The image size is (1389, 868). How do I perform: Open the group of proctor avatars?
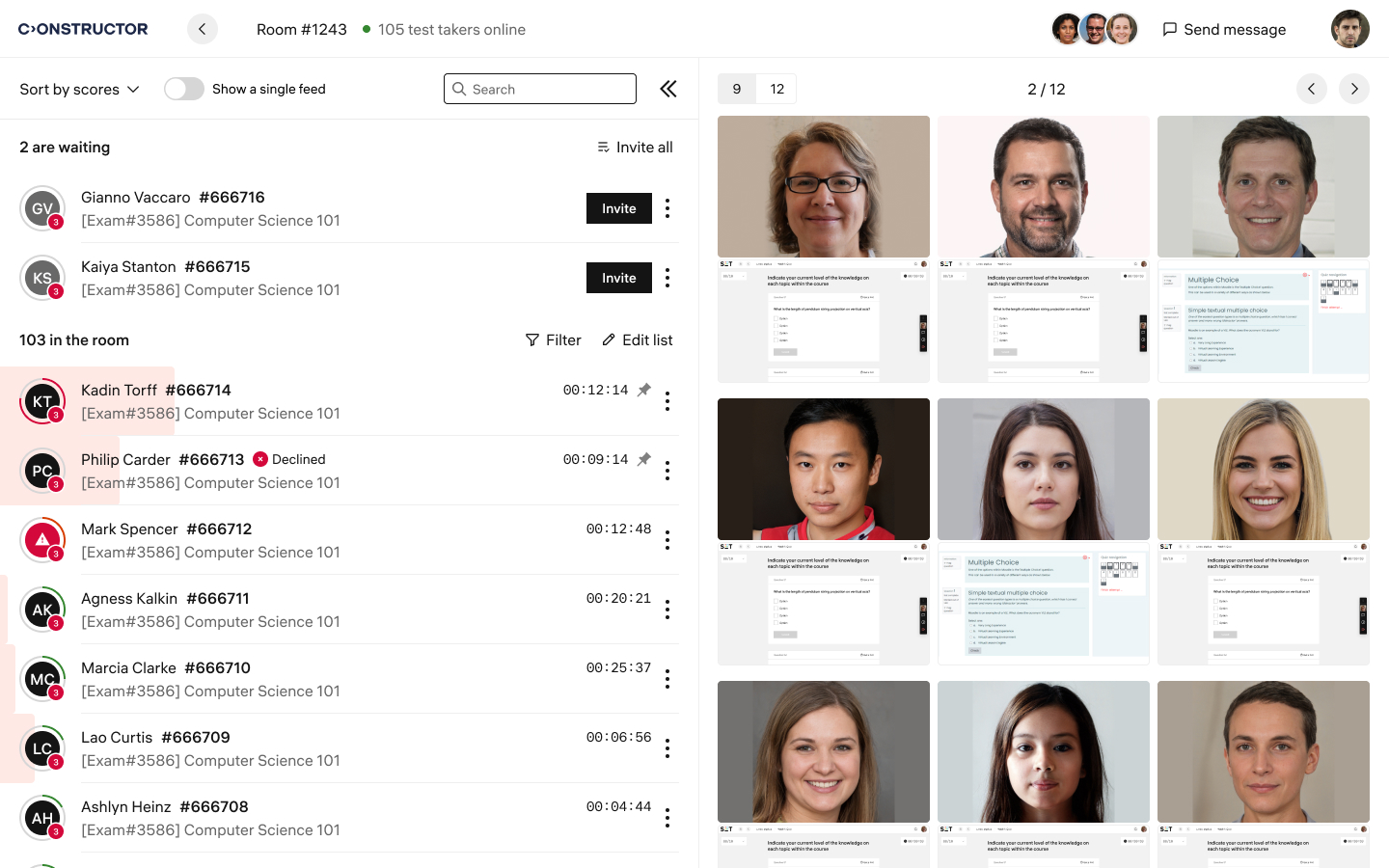tap(1095, 29)
